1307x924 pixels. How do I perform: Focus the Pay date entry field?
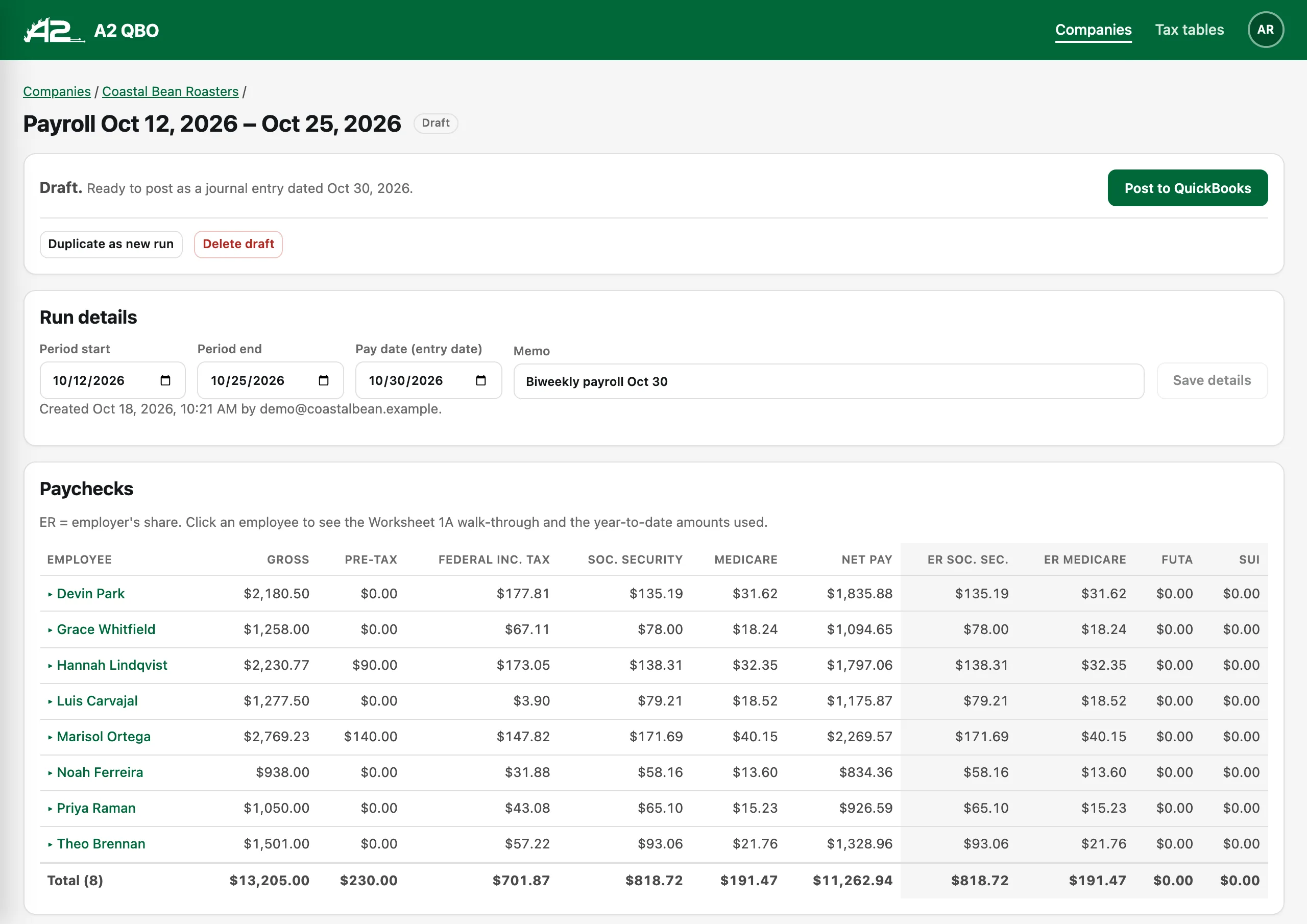coord(428,380)
